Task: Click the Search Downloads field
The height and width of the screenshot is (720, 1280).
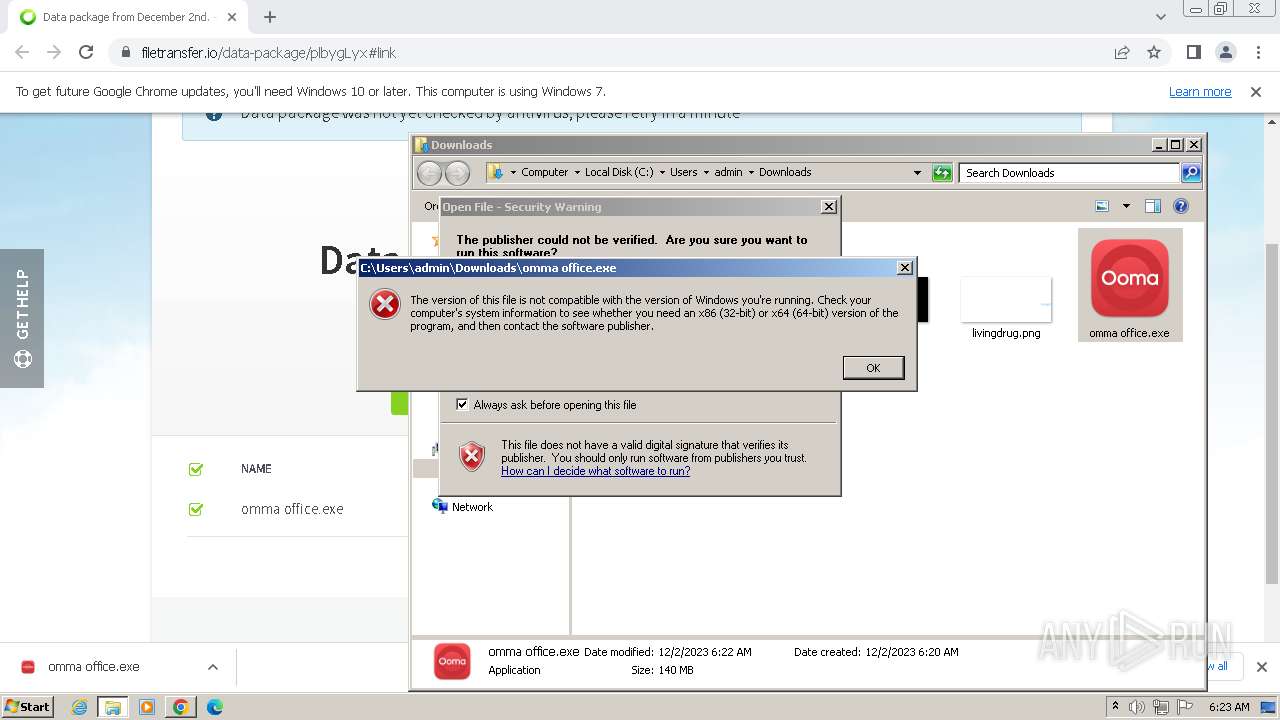Action: coord(1069,172)
